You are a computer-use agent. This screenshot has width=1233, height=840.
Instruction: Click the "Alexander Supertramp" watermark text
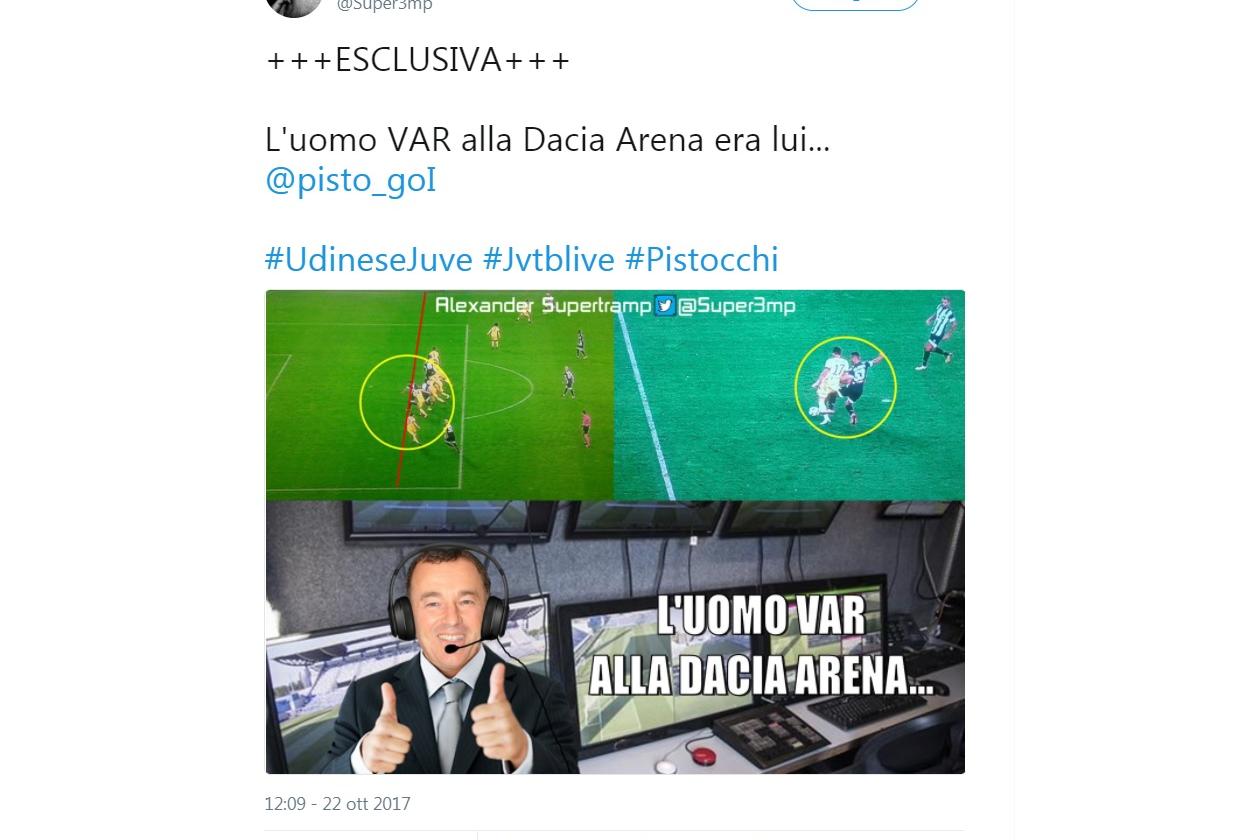point(542,306)
